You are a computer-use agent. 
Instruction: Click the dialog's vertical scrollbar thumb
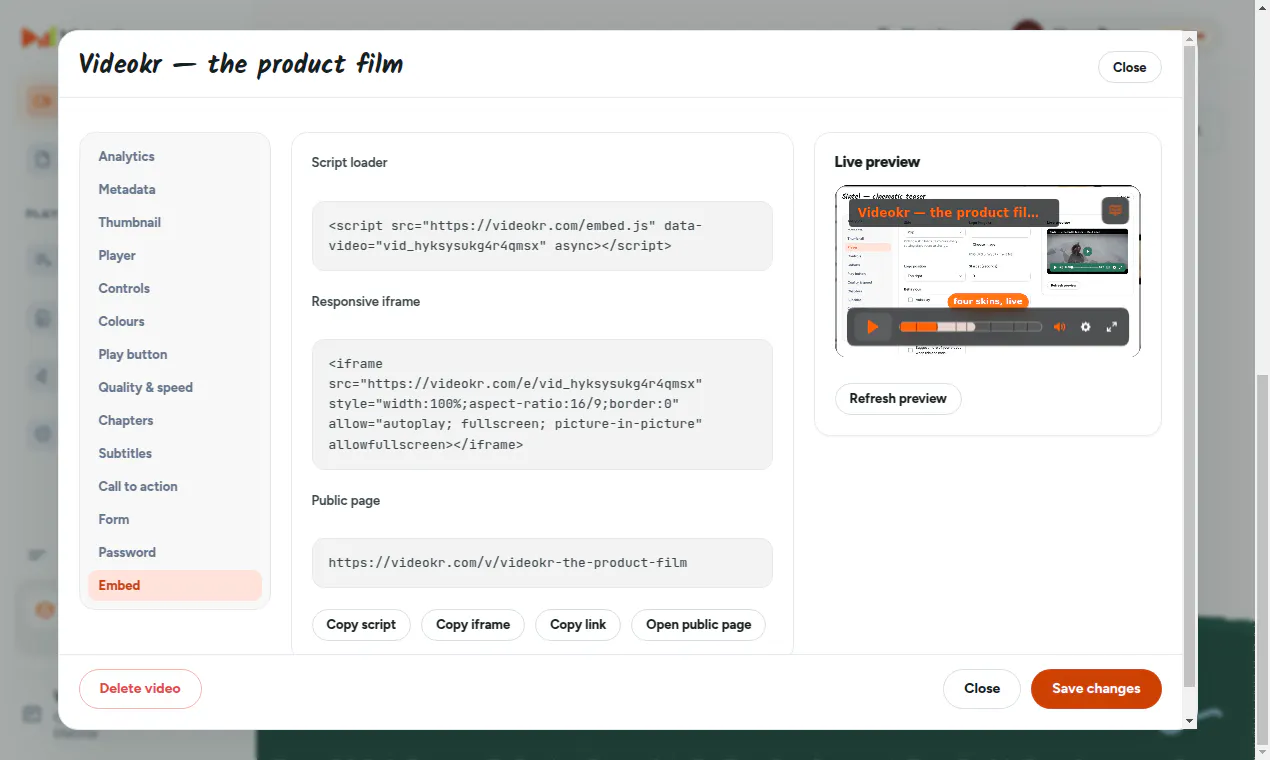click(x=1190, y=366)
